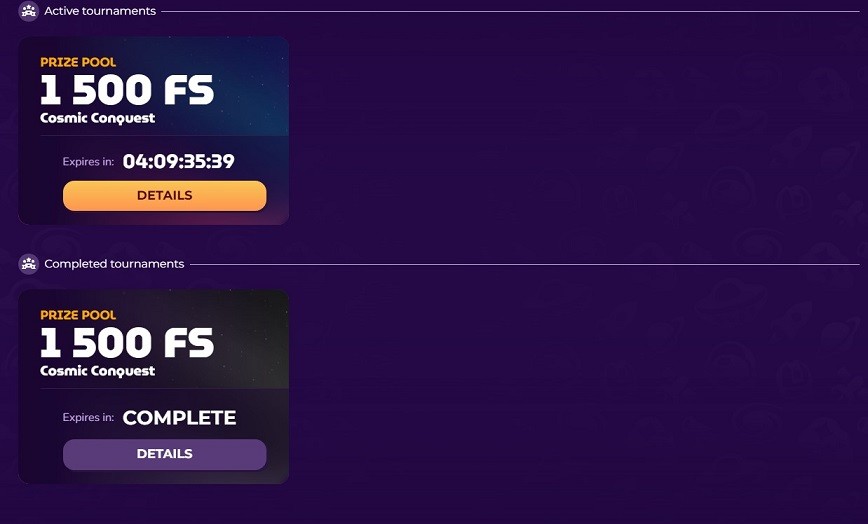Click the divider line beside Completed tournaments
The width and height of the screenshot is (868, 524).
point(525,264)
